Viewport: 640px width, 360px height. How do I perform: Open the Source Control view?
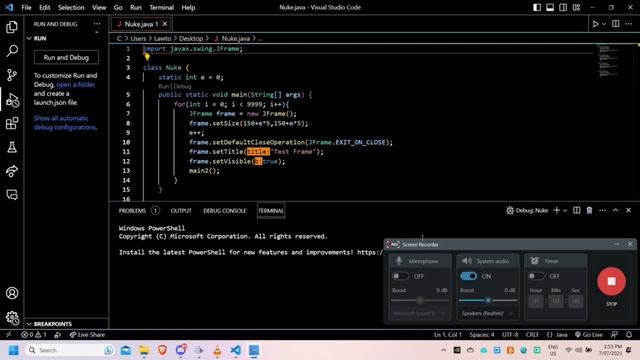click(x=12, y=75)
